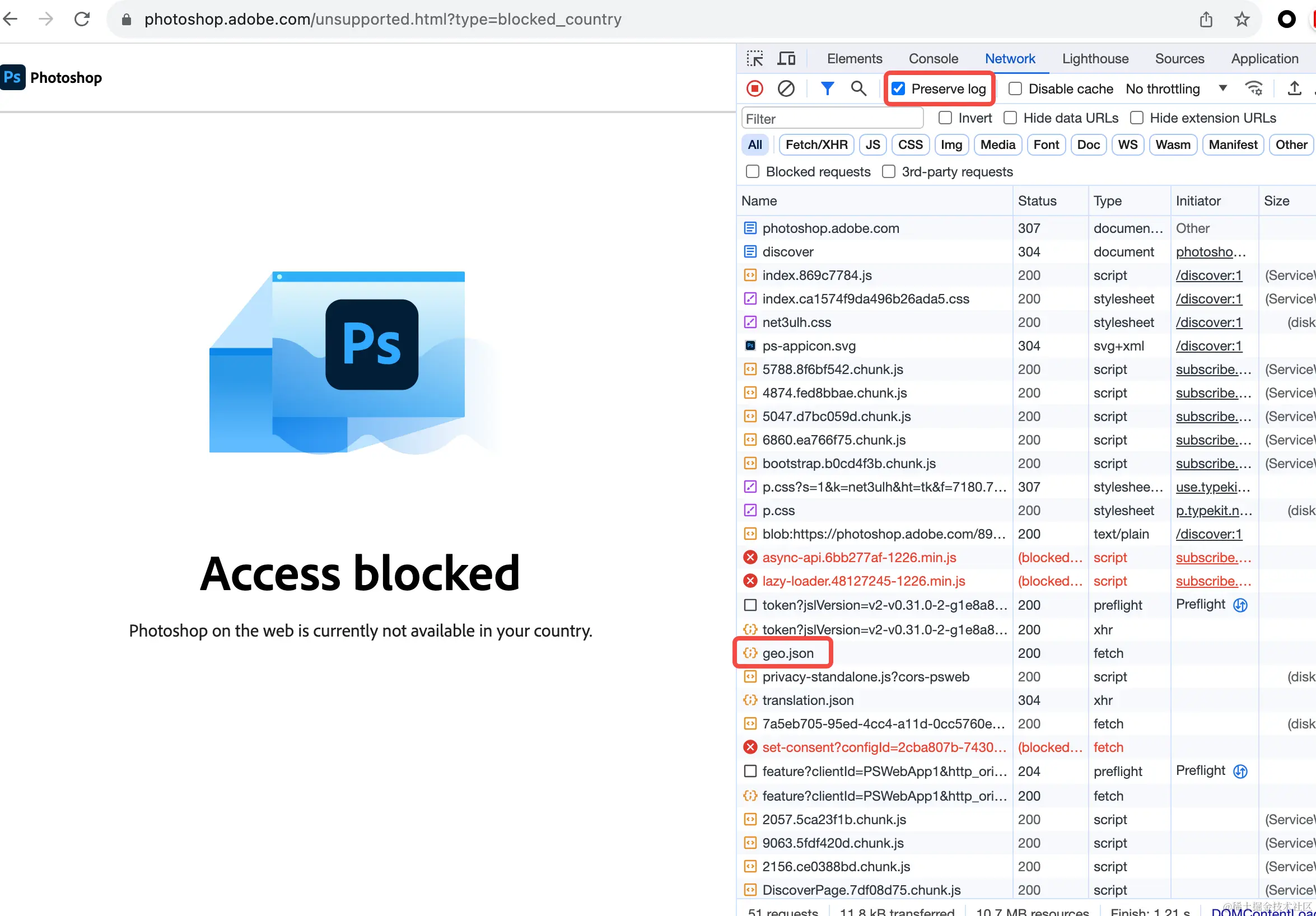Reload the page using browser refresh
This screenshot has width=1316, height=916.
click(x=82, y=20)
